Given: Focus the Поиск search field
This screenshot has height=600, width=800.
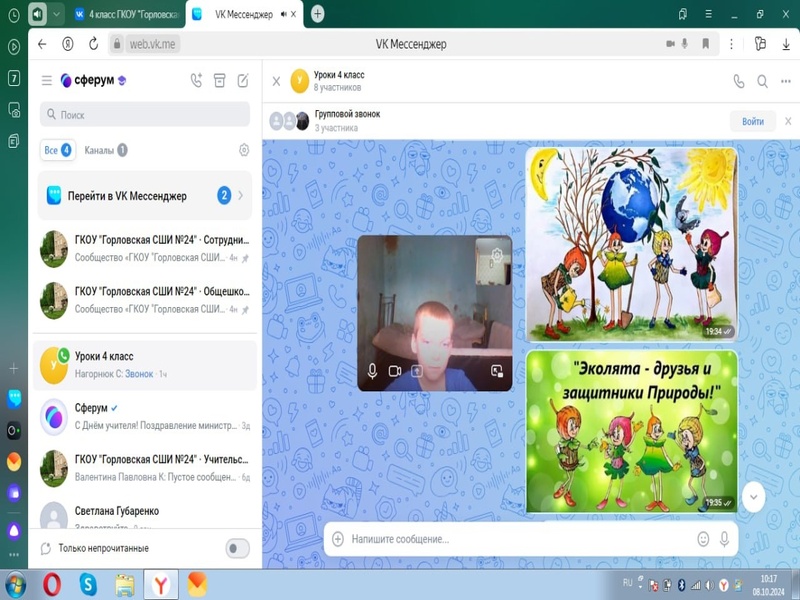Looking at the screenshot, I should pos(145,114).
